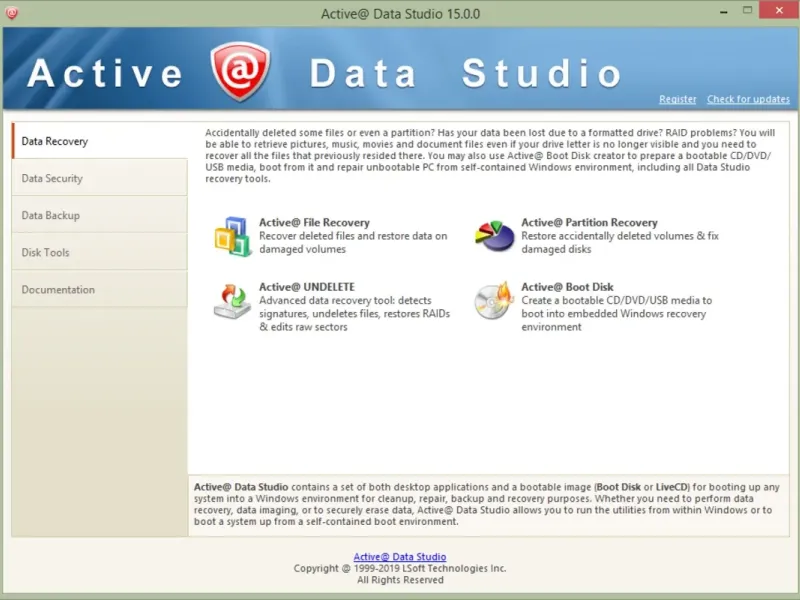Click the text "Create a bootable CD/DVD/USB media to"

616,300
